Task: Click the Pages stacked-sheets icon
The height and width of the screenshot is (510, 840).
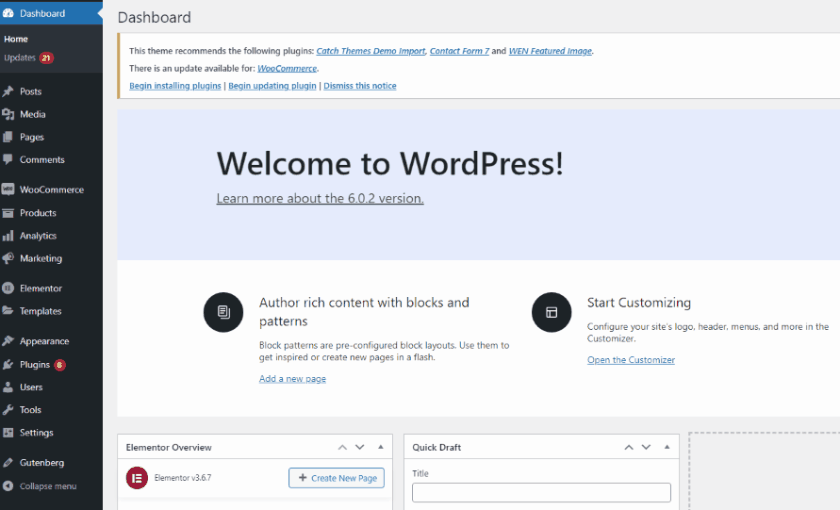Action: (8, 137)
